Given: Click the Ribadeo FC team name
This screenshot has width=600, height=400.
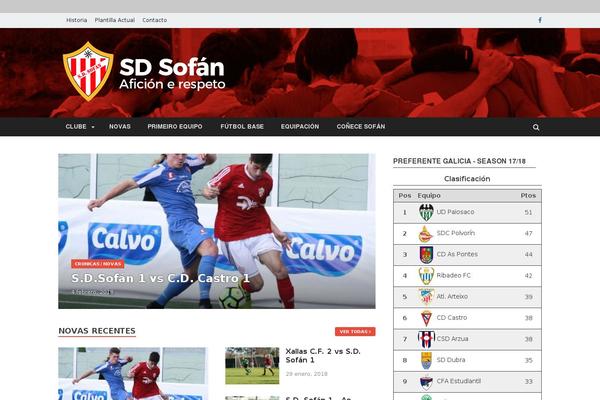Looking at the screenshot, I should click(x=454, y=276).
